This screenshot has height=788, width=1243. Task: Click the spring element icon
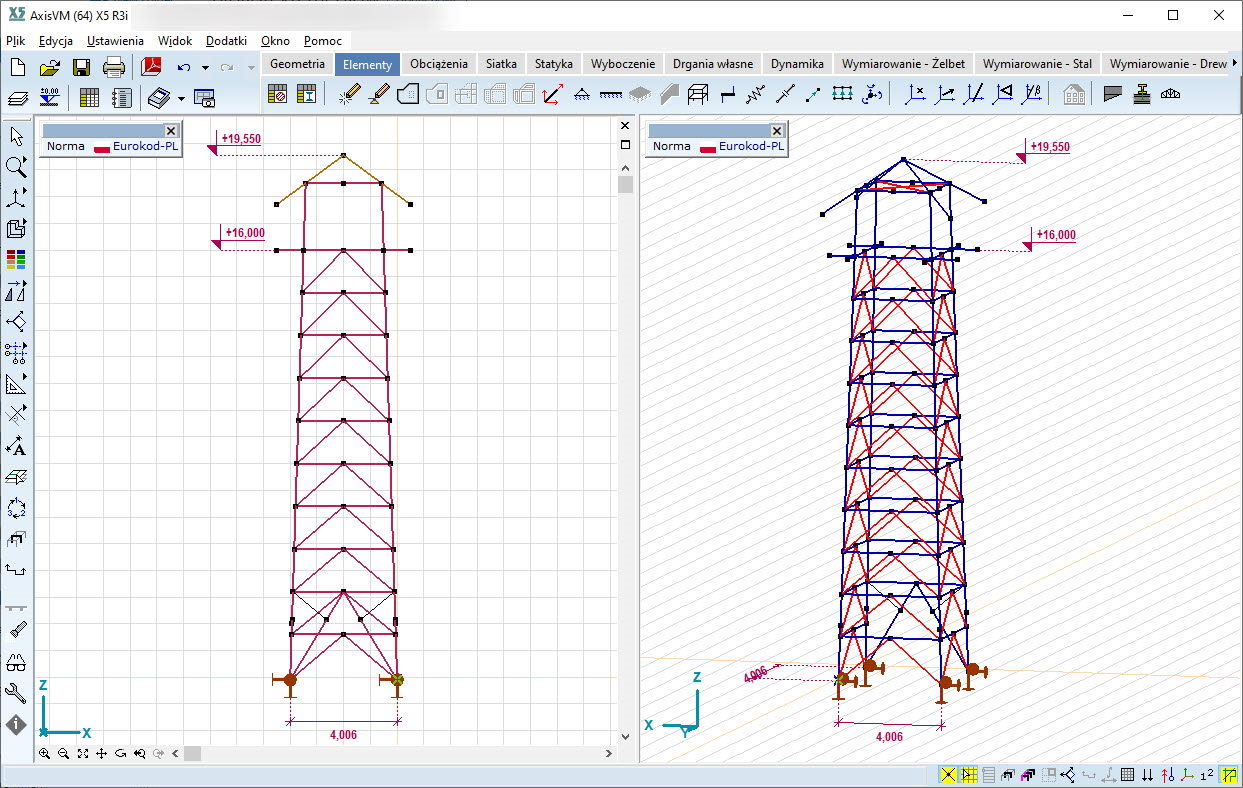[x=756, y=95]
